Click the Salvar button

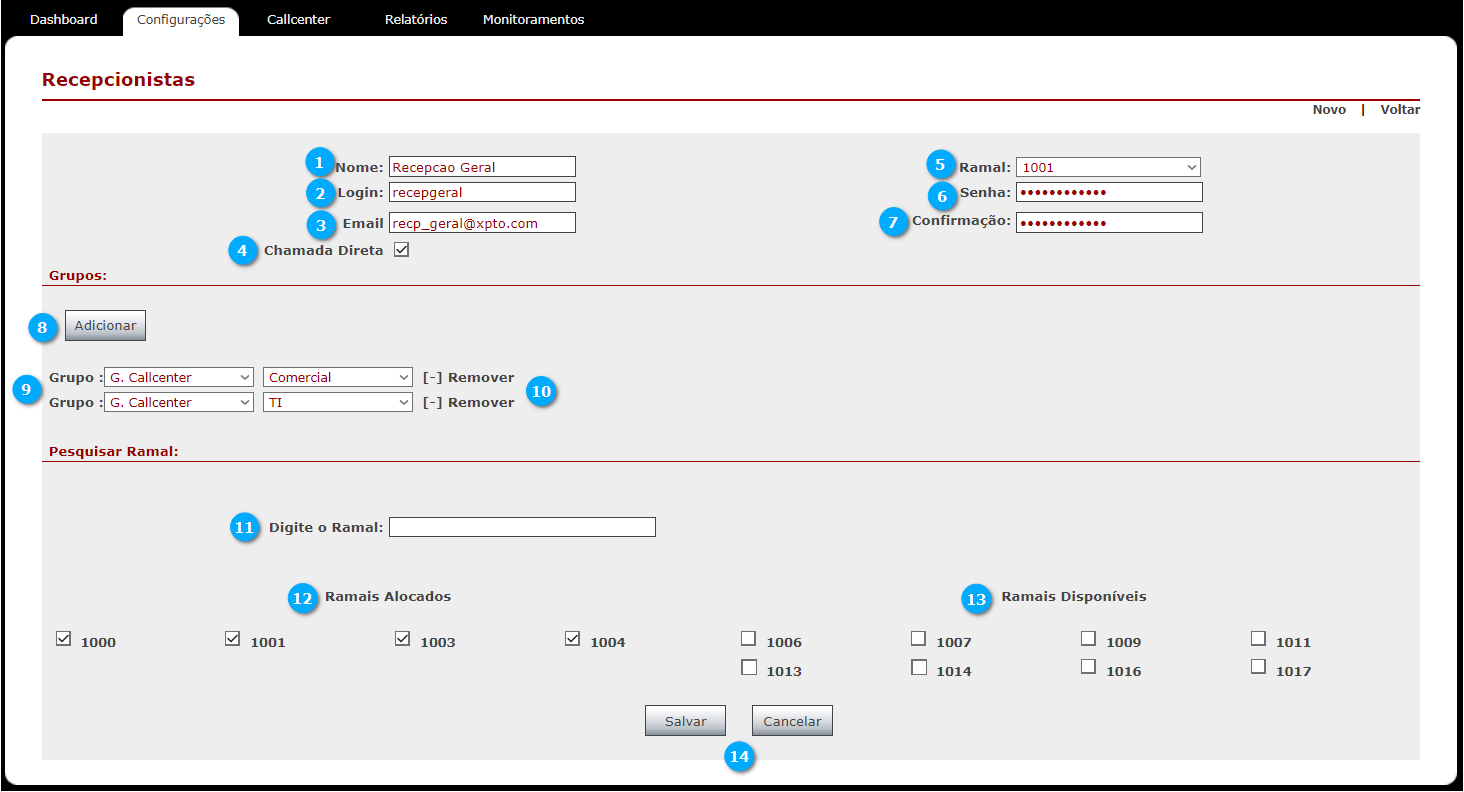tap(685, 721)
